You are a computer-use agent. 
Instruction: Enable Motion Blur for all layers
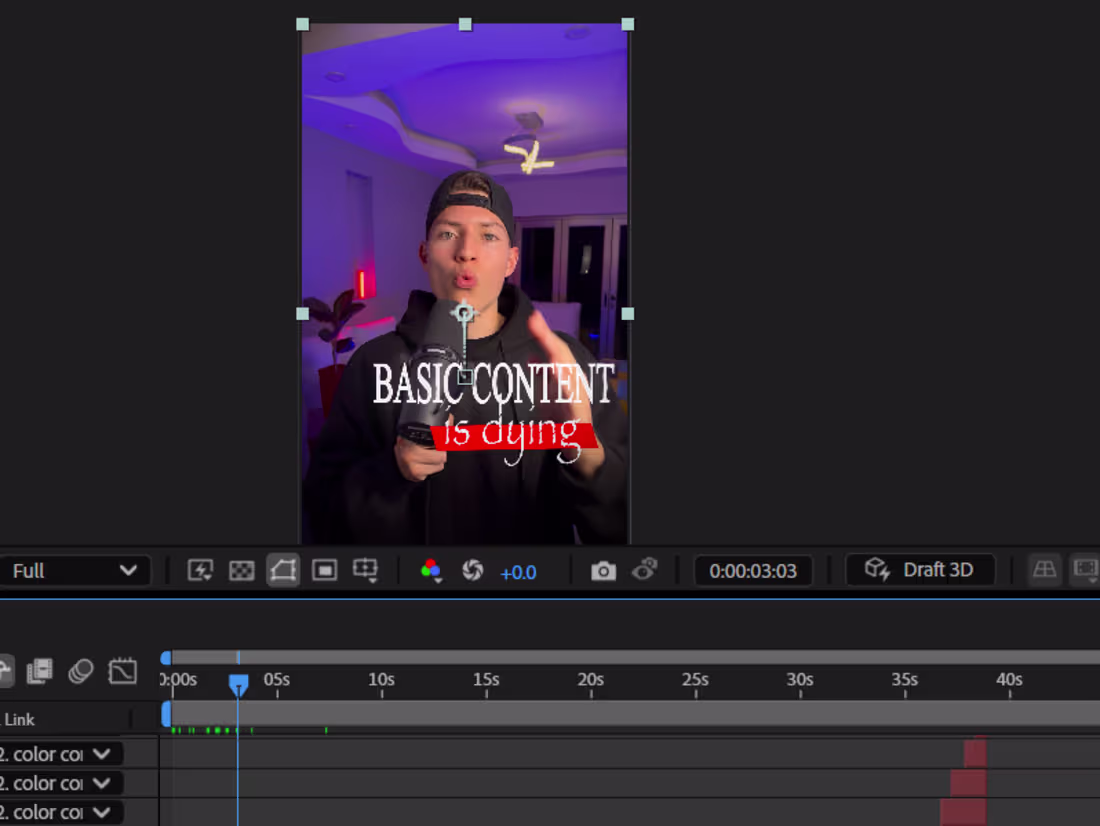[78, 672]
